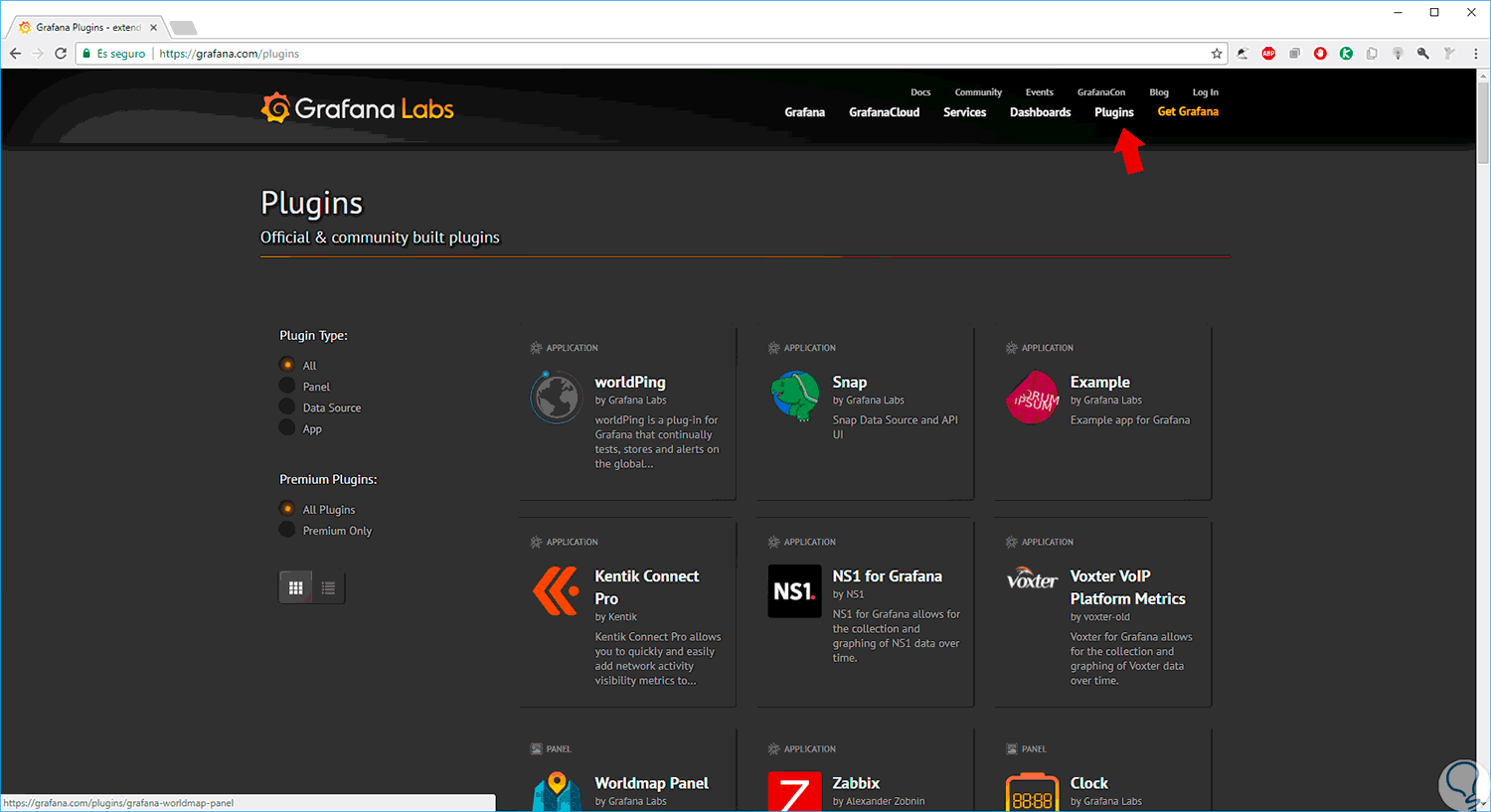Click the page vertical scrollbar thumb
1491x812 pixels.
[x=1483, y=121]
